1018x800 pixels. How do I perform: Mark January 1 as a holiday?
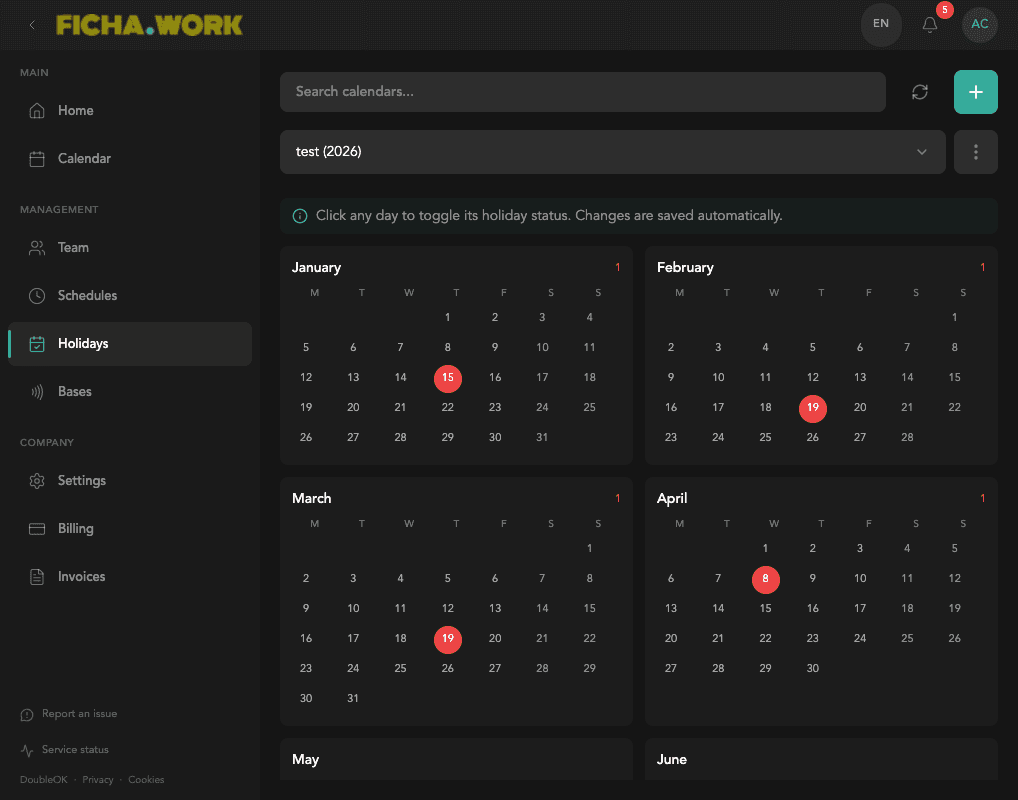(448, 318)
